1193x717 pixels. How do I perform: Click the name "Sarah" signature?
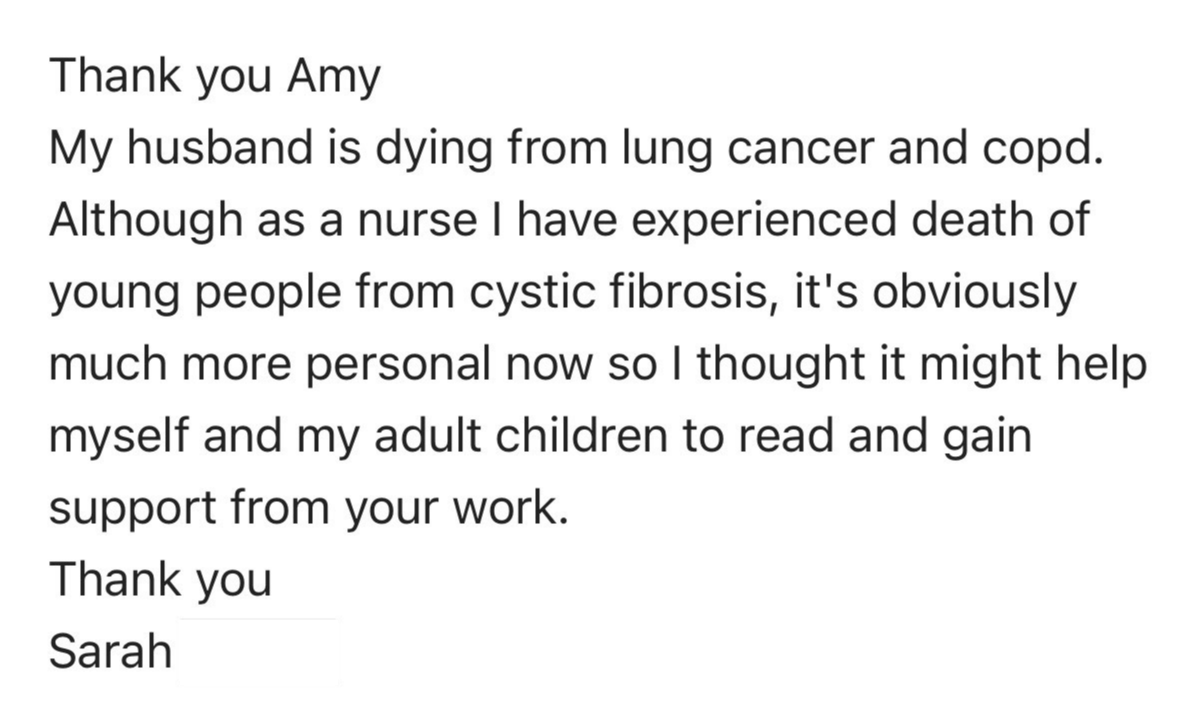click(x=110, y=652)
